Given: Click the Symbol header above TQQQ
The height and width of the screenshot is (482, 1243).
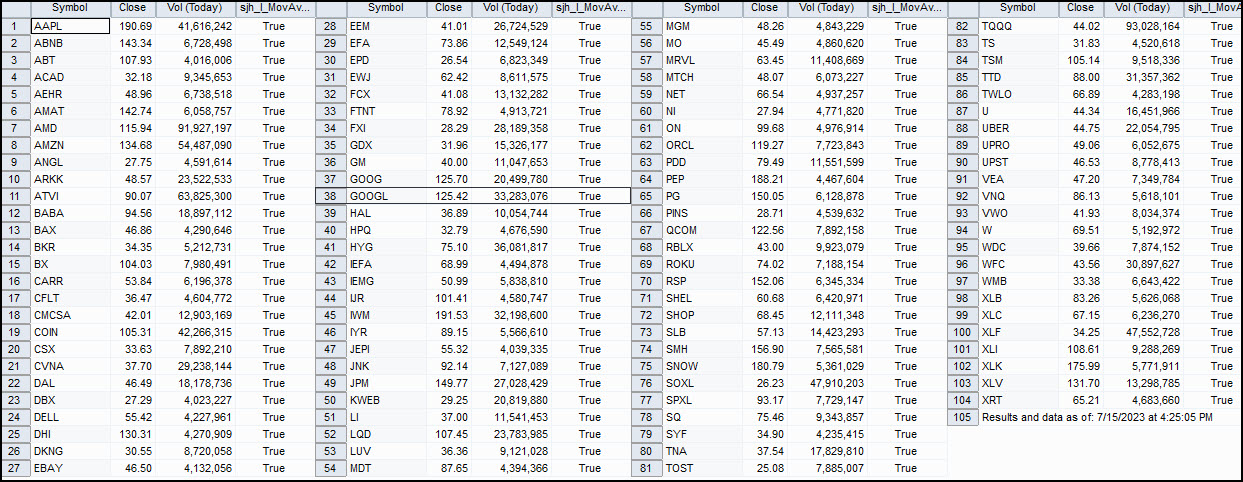Looking at the screenshot, I should click(1017, 9).
